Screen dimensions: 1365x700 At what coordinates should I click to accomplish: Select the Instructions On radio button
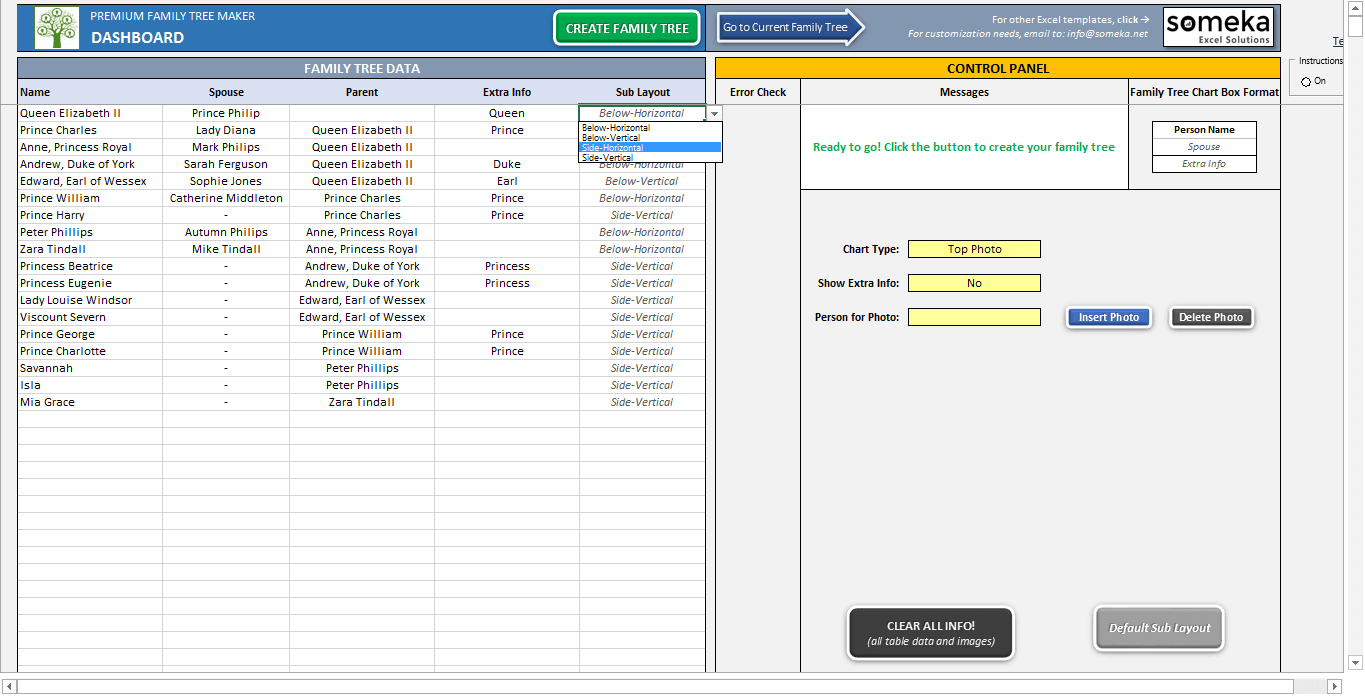tap(1306, 81)
